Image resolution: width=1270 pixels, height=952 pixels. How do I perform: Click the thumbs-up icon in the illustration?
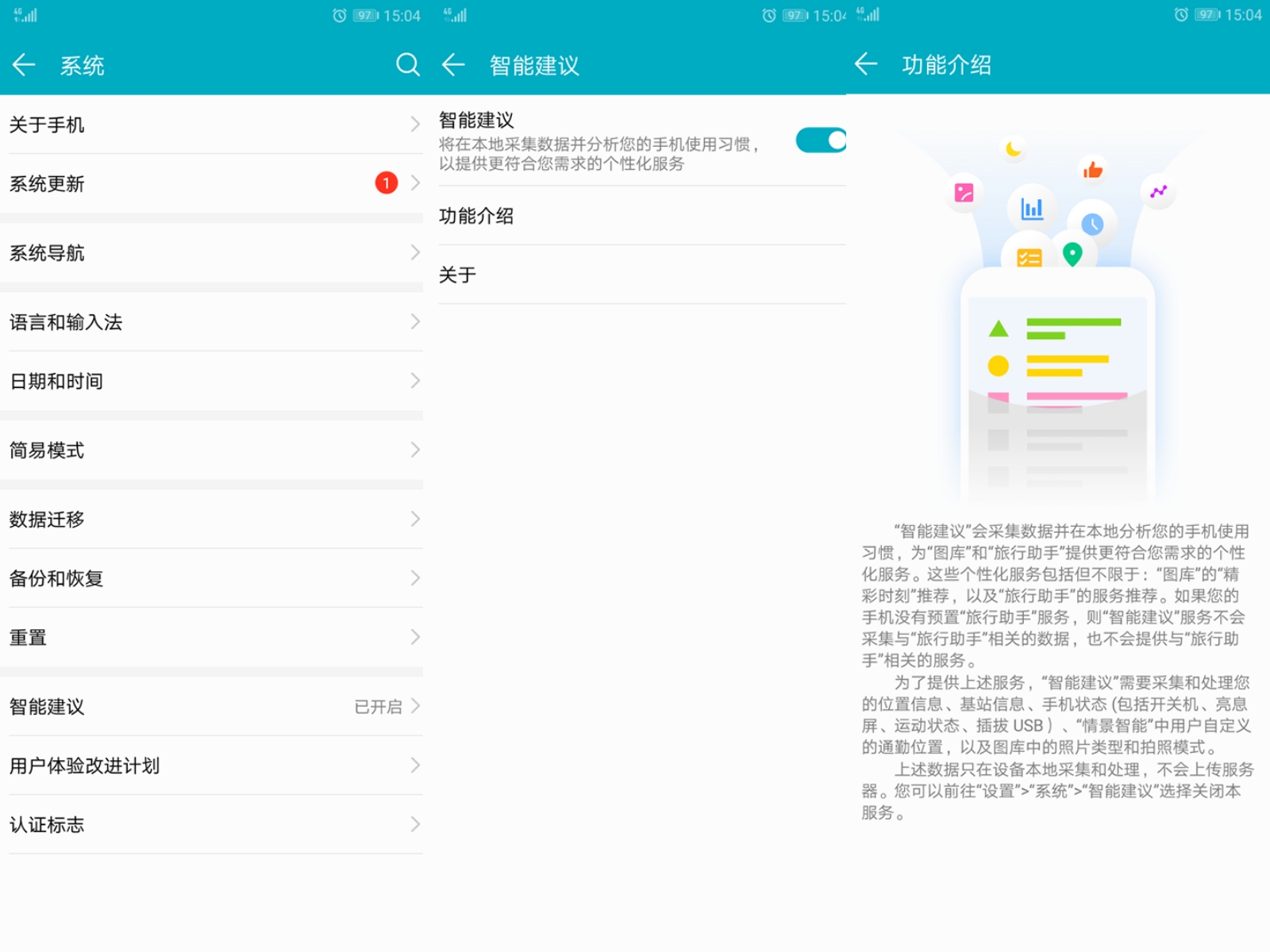click(1094, 167)
